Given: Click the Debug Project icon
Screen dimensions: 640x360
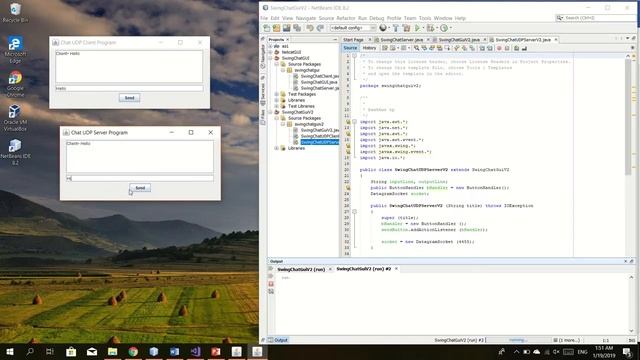Looking at the screenshot, I should [430, 28].
